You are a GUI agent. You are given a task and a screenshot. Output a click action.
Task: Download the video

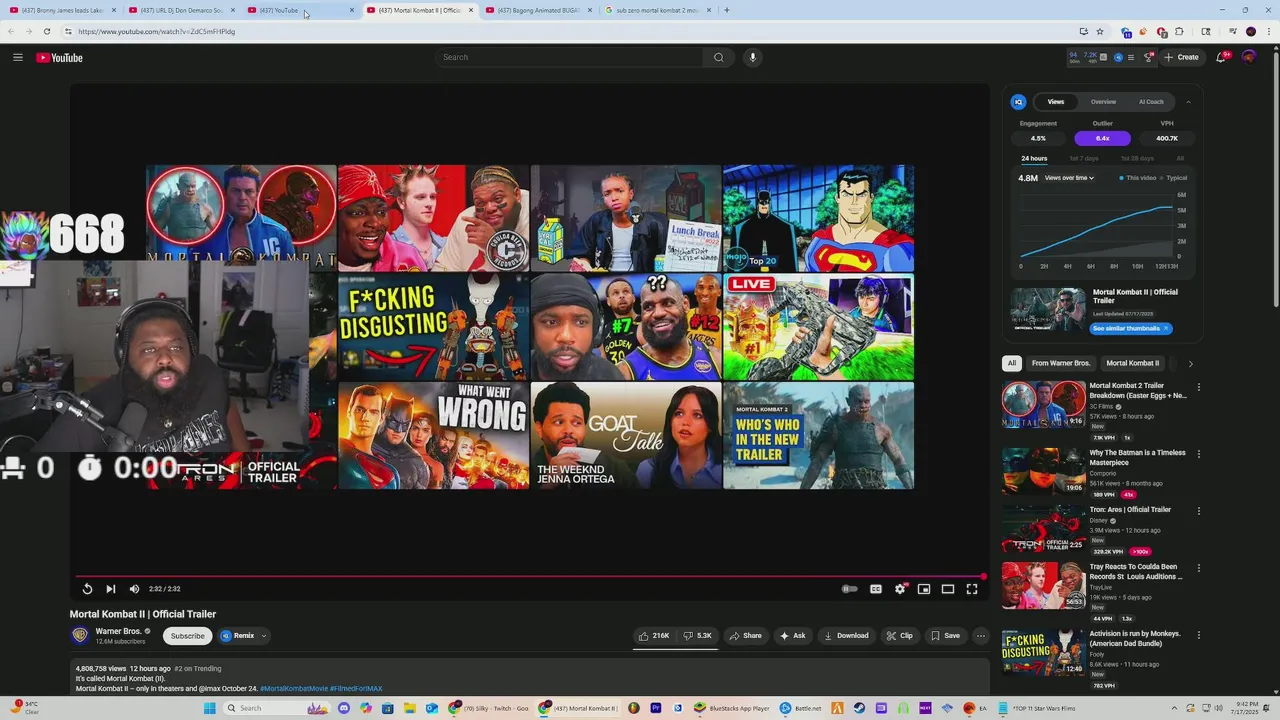(x=846, y=635)
